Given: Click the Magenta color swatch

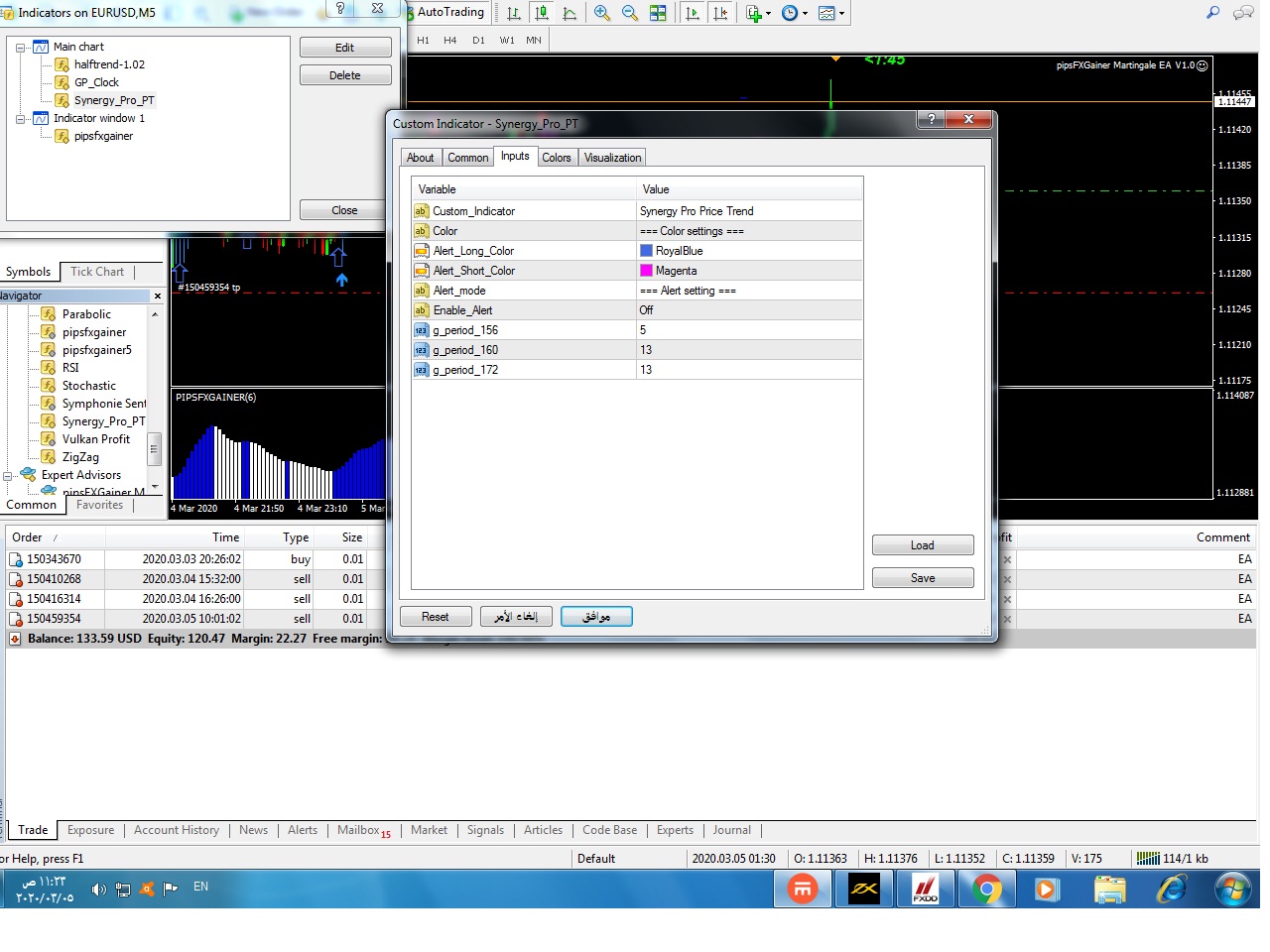Looking at the screenshot, I should tap(646, 271).
